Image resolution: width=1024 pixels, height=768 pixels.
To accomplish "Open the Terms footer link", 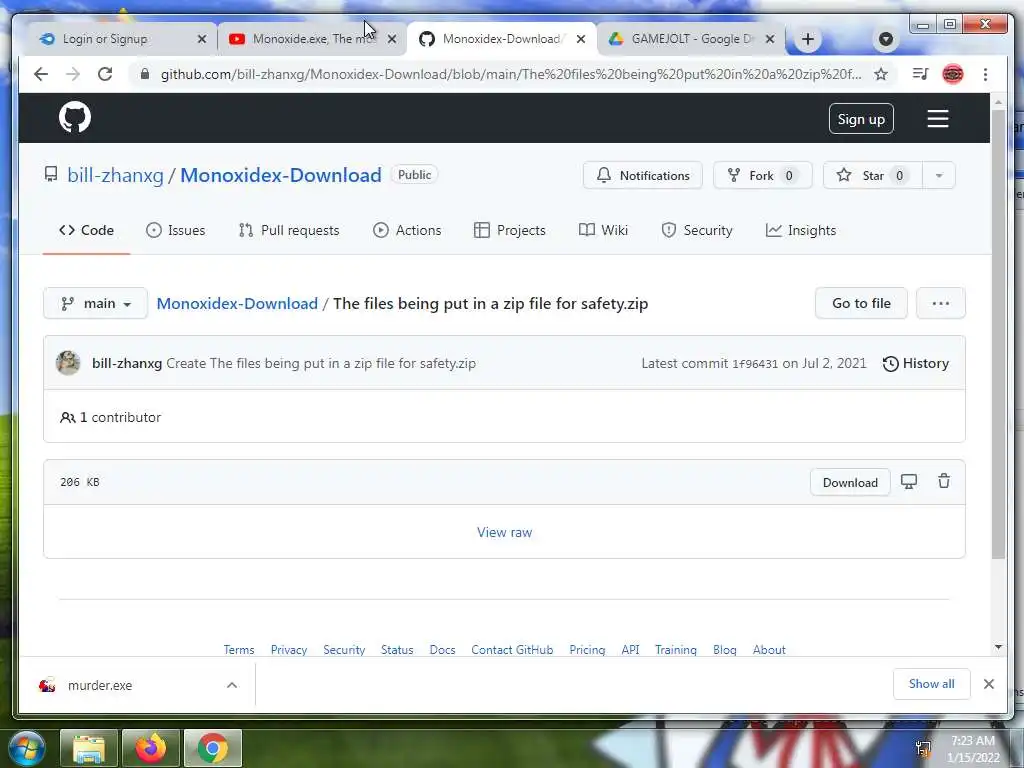I will tap(239, 650).
